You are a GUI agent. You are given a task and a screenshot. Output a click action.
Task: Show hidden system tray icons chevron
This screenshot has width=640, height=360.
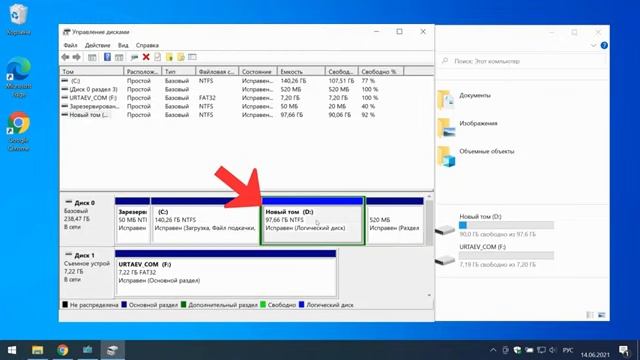[493, 350]
